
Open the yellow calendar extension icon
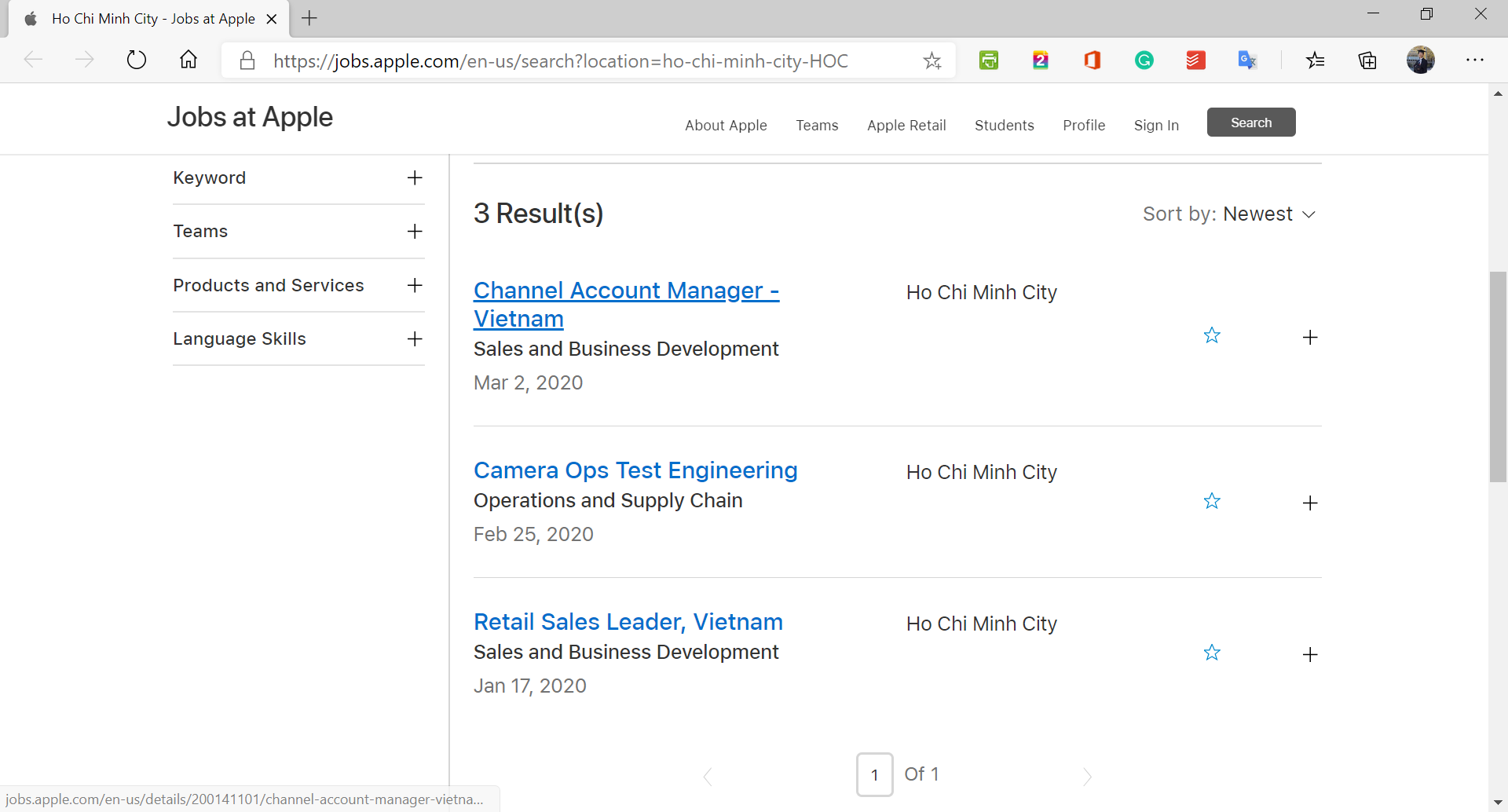(x=1041, y=60)
